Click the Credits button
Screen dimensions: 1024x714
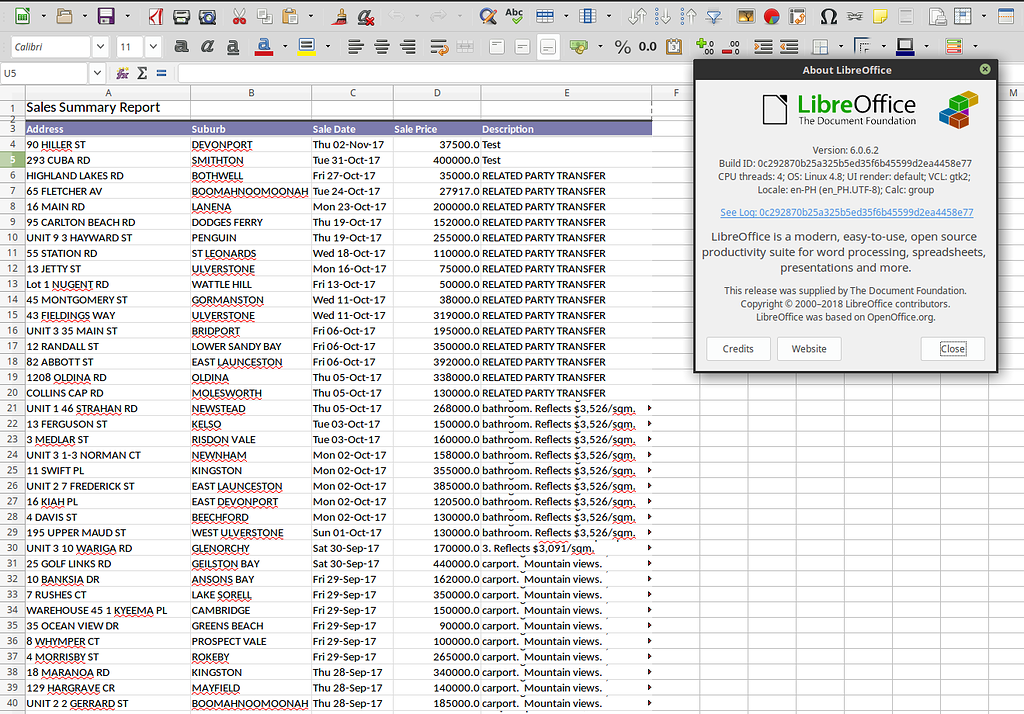pos(738,349)
